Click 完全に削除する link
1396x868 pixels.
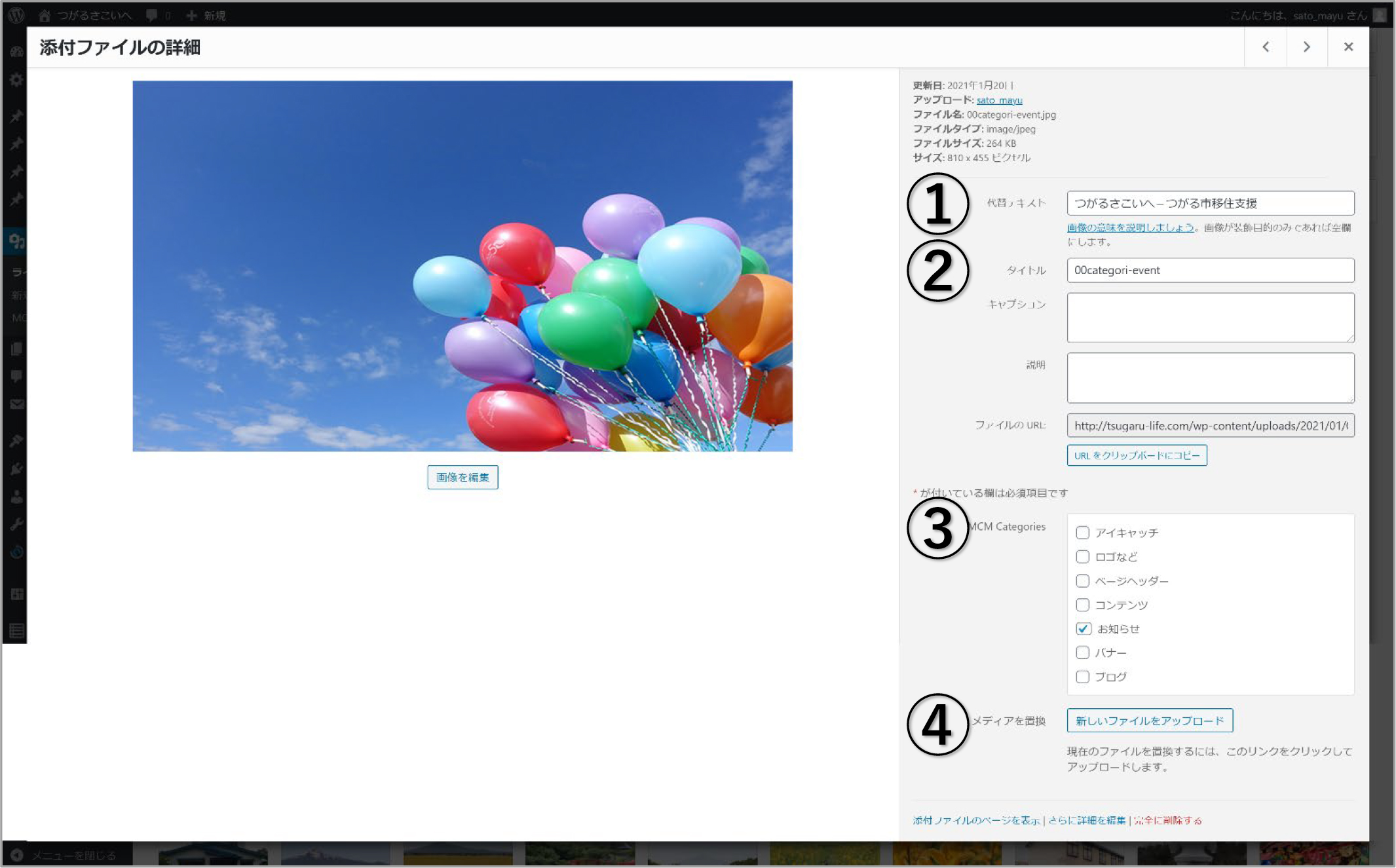(1167, 820)
